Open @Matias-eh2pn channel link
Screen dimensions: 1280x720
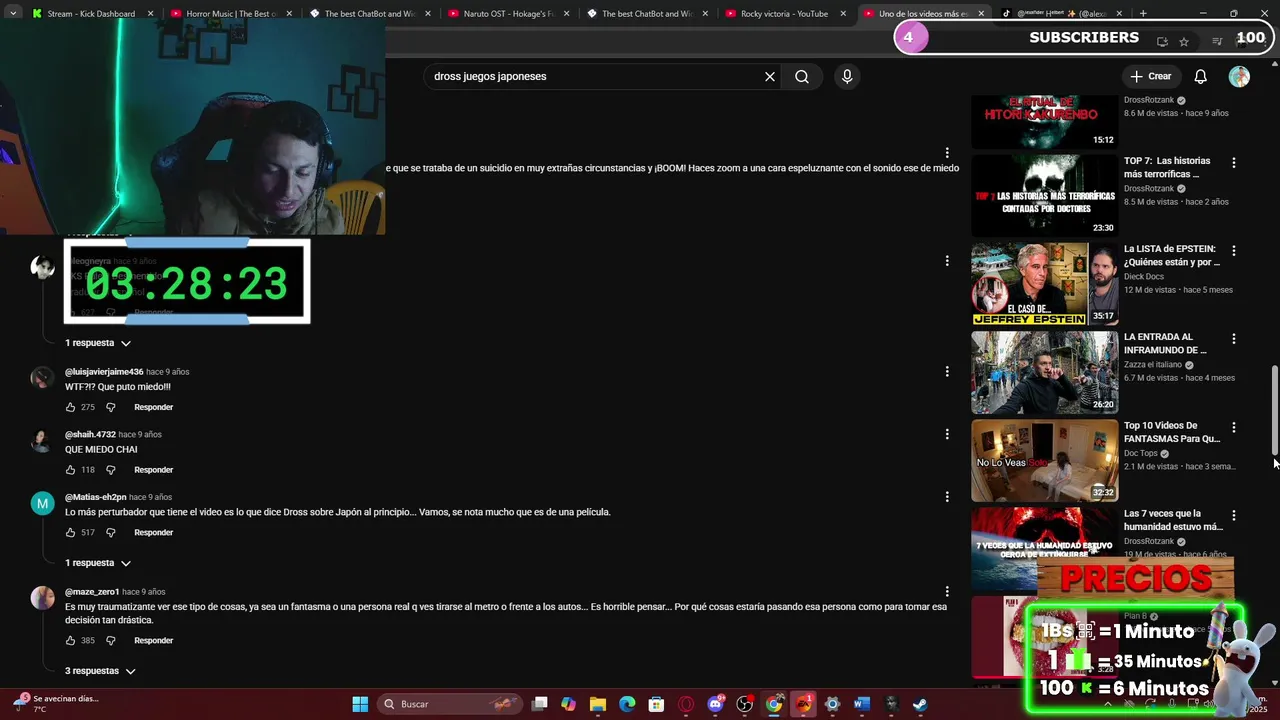coord(96,497)
